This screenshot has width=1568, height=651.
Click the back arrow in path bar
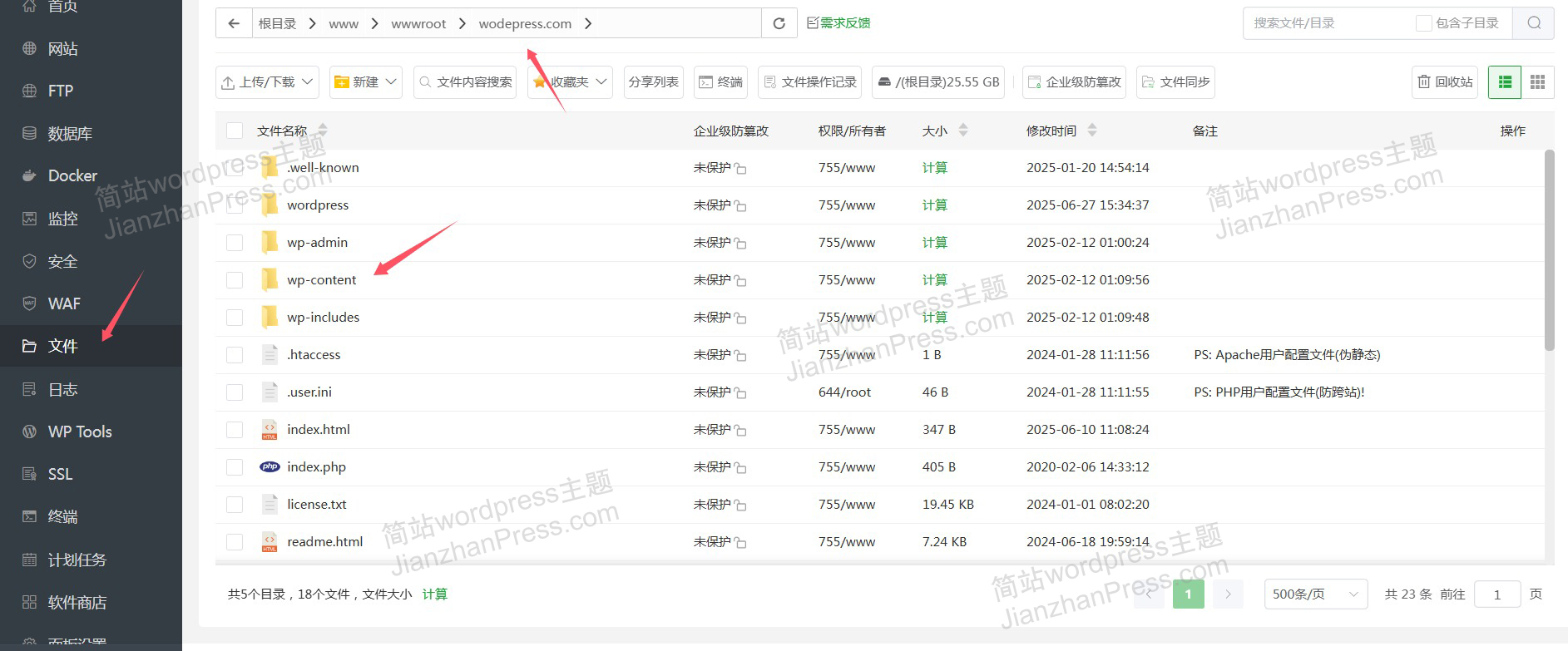235,23
